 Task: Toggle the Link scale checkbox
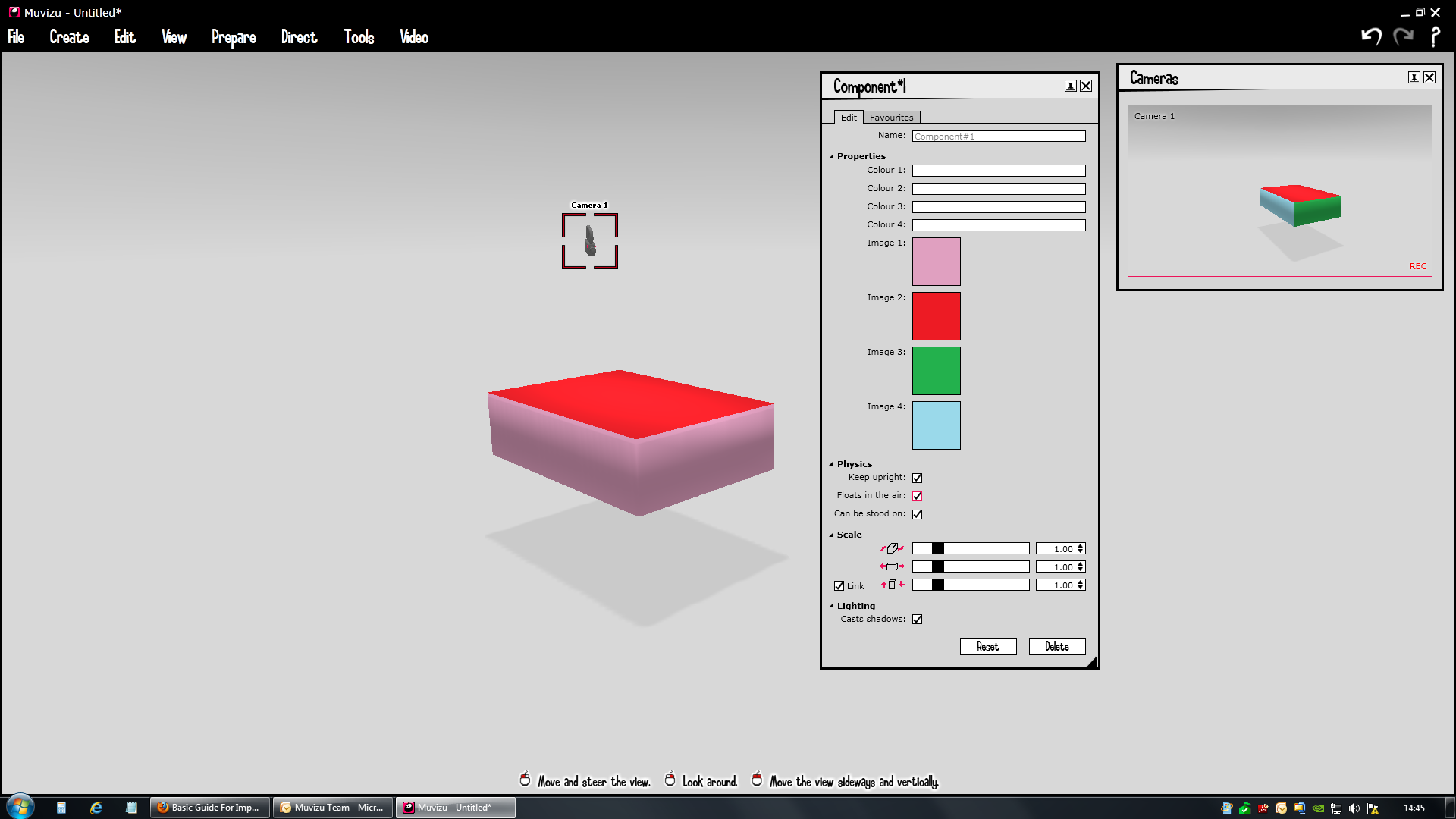tap(839, 586)
